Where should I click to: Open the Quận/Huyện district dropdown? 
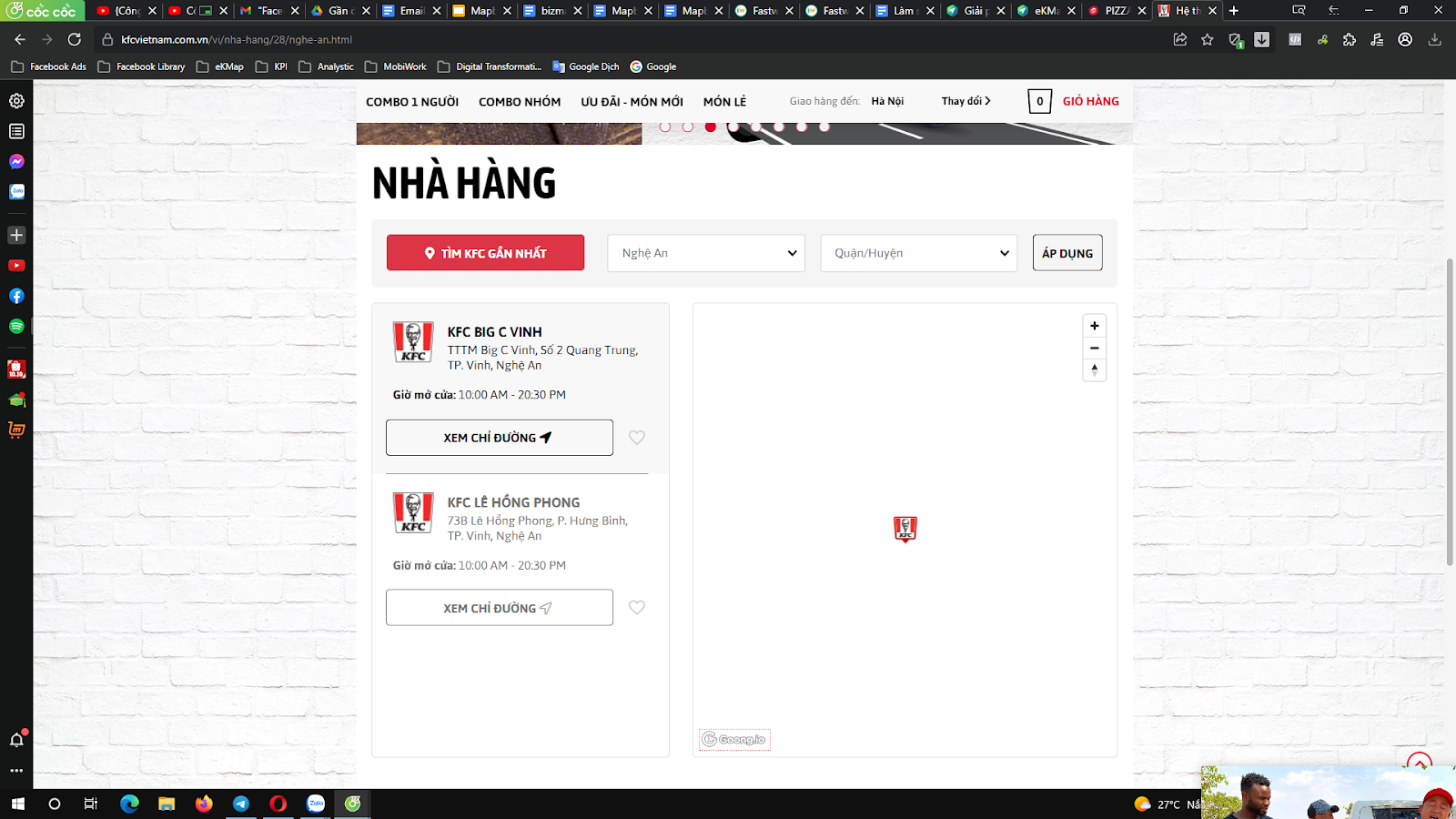pyautogui.click(x=919, y=253)
